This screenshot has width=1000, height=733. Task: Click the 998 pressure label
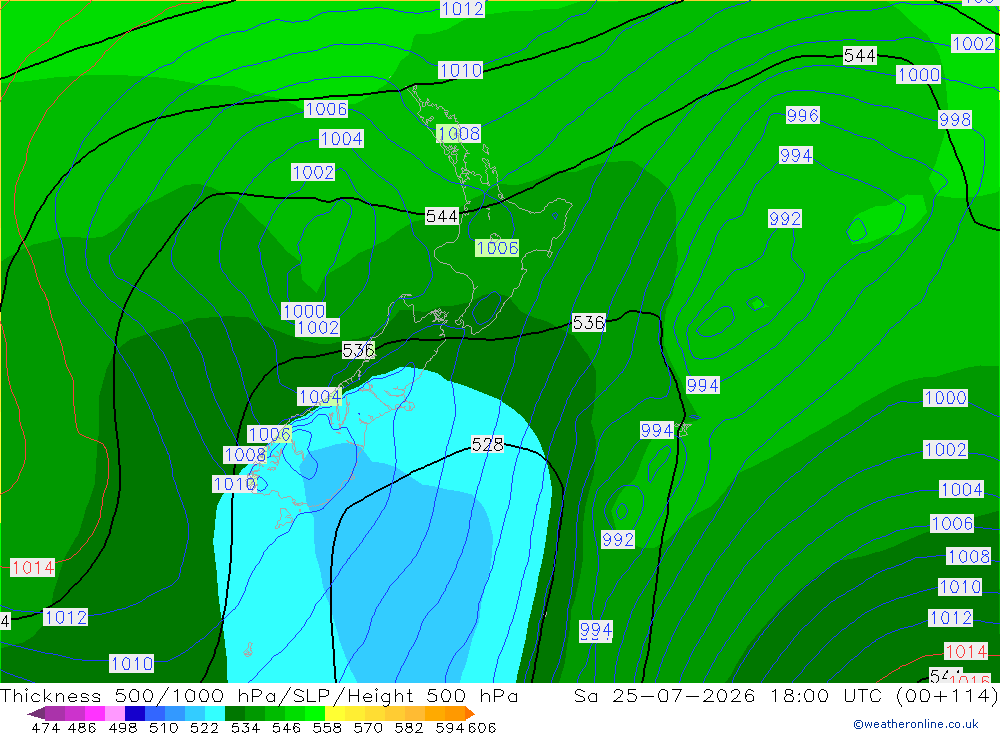coord(955,119)
